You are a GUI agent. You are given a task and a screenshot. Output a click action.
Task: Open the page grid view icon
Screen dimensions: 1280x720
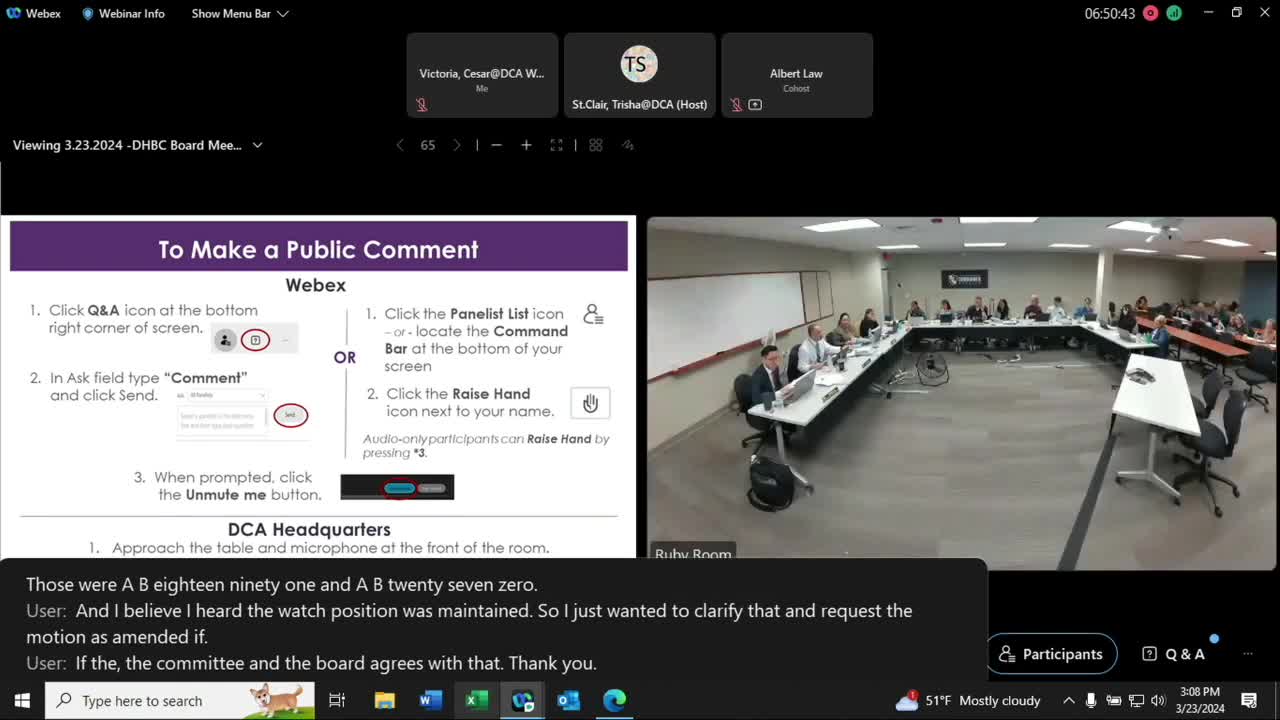[x=595, y=145]
